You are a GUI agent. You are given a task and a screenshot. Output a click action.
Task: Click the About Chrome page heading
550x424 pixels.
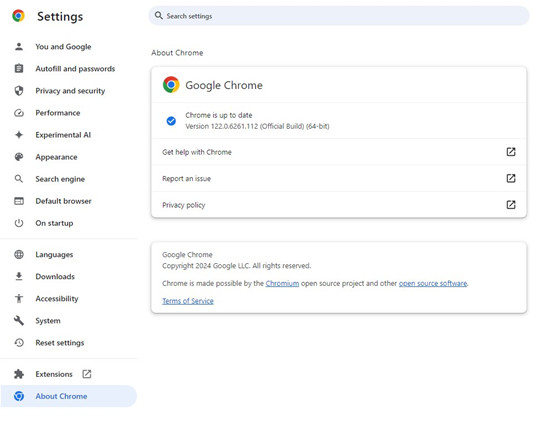(x=177, y=53)
